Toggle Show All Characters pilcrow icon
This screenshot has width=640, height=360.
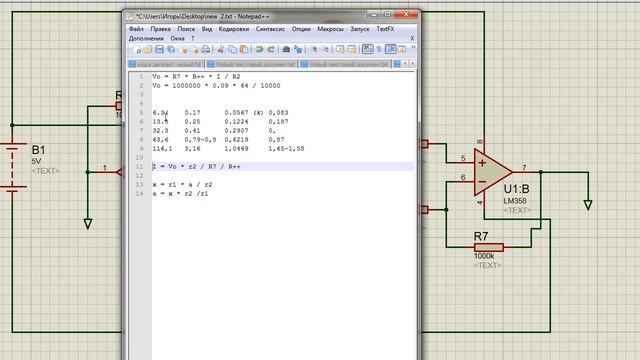(379, 49)
